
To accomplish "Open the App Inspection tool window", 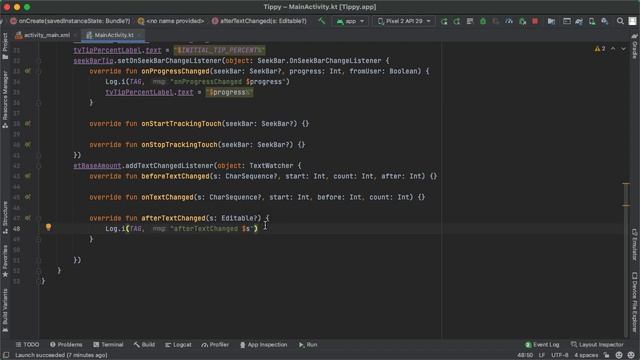I will [x=263, y=344].
